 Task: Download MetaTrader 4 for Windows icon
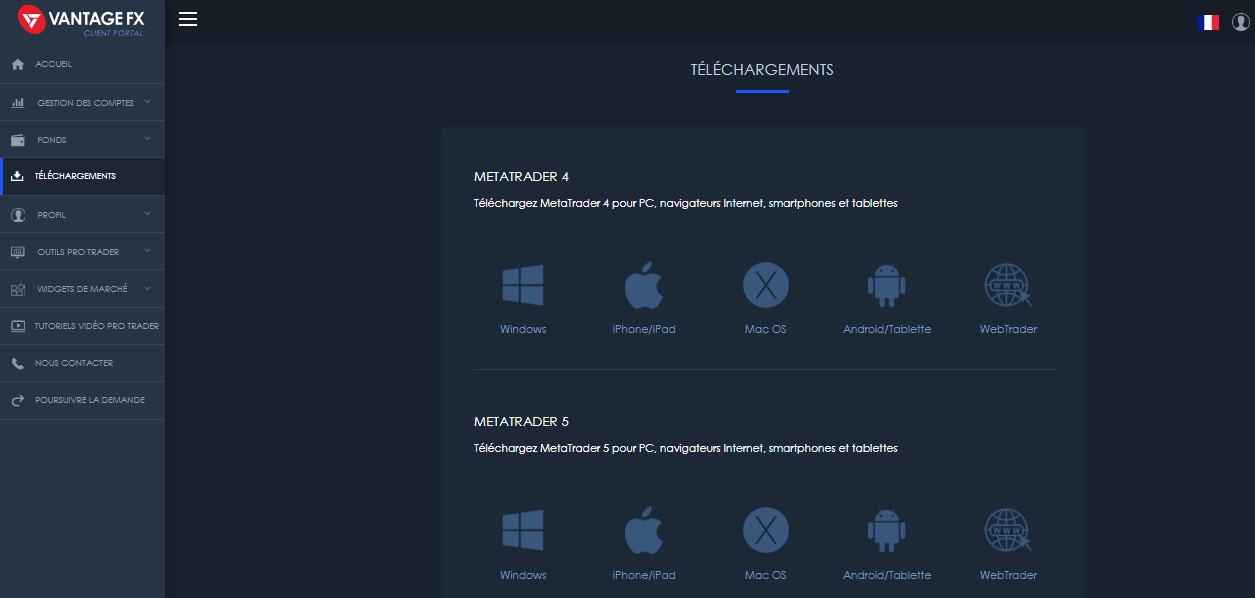tap(523, 285)
